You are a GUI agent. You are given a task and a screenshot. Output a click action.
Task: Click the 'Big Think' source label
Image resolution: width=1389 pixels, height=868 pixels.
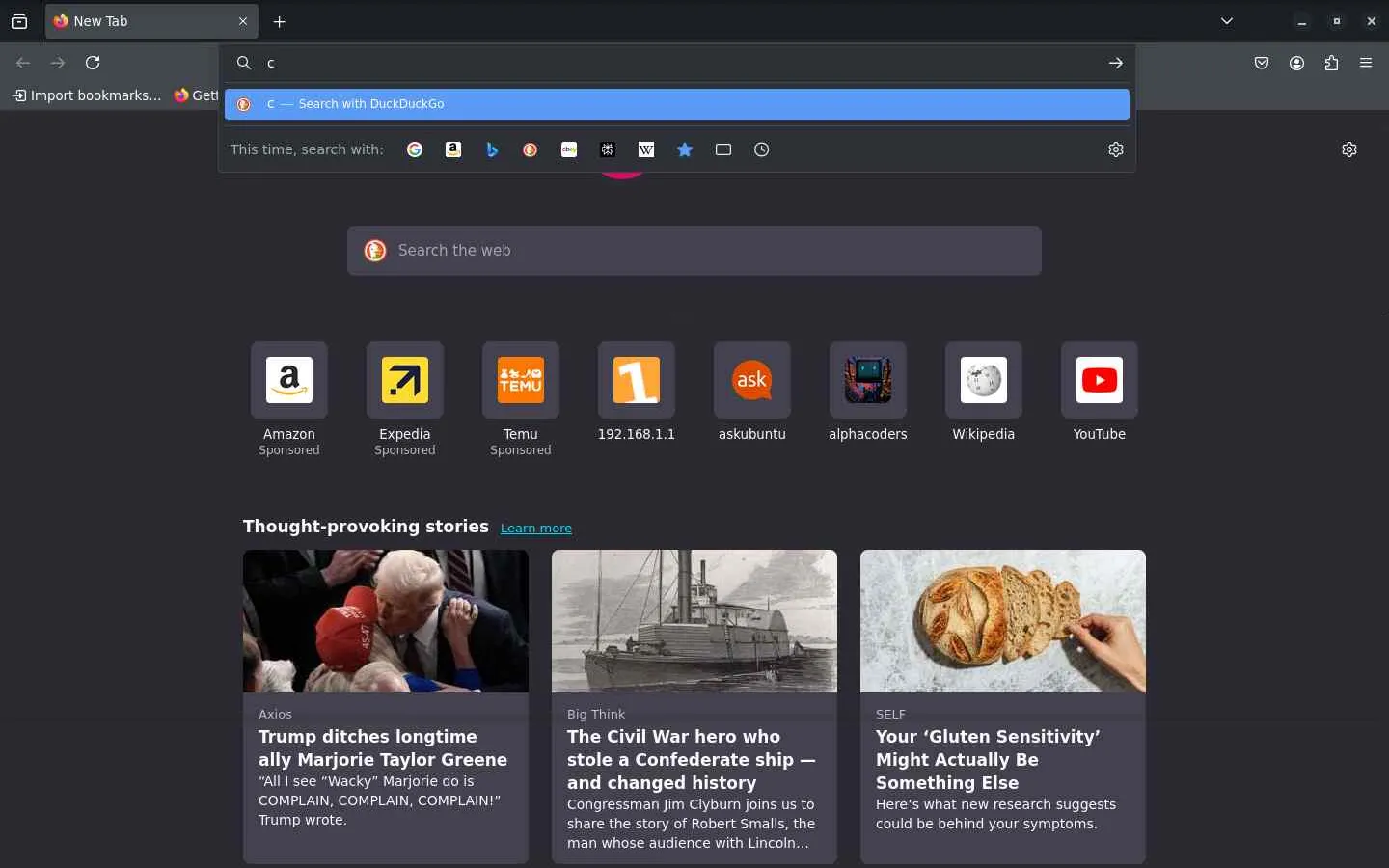tap(596, 715)
